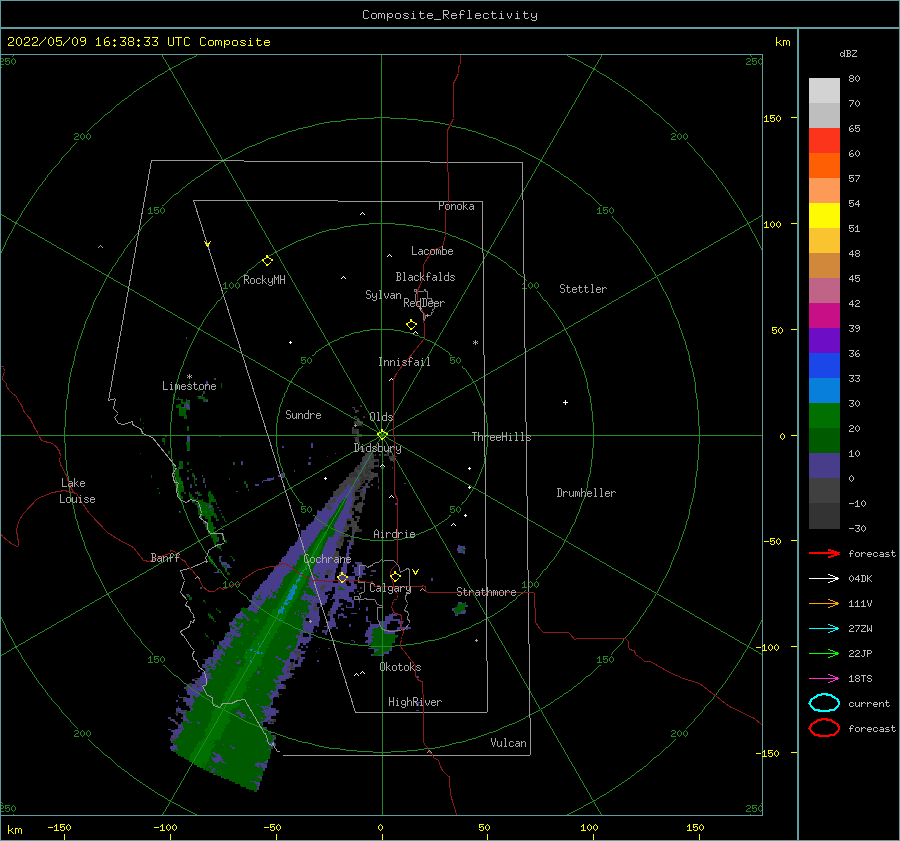Click the 'Innisfail' city label
Viewport: 900px width, 841px height.
(x=404, y=362)
